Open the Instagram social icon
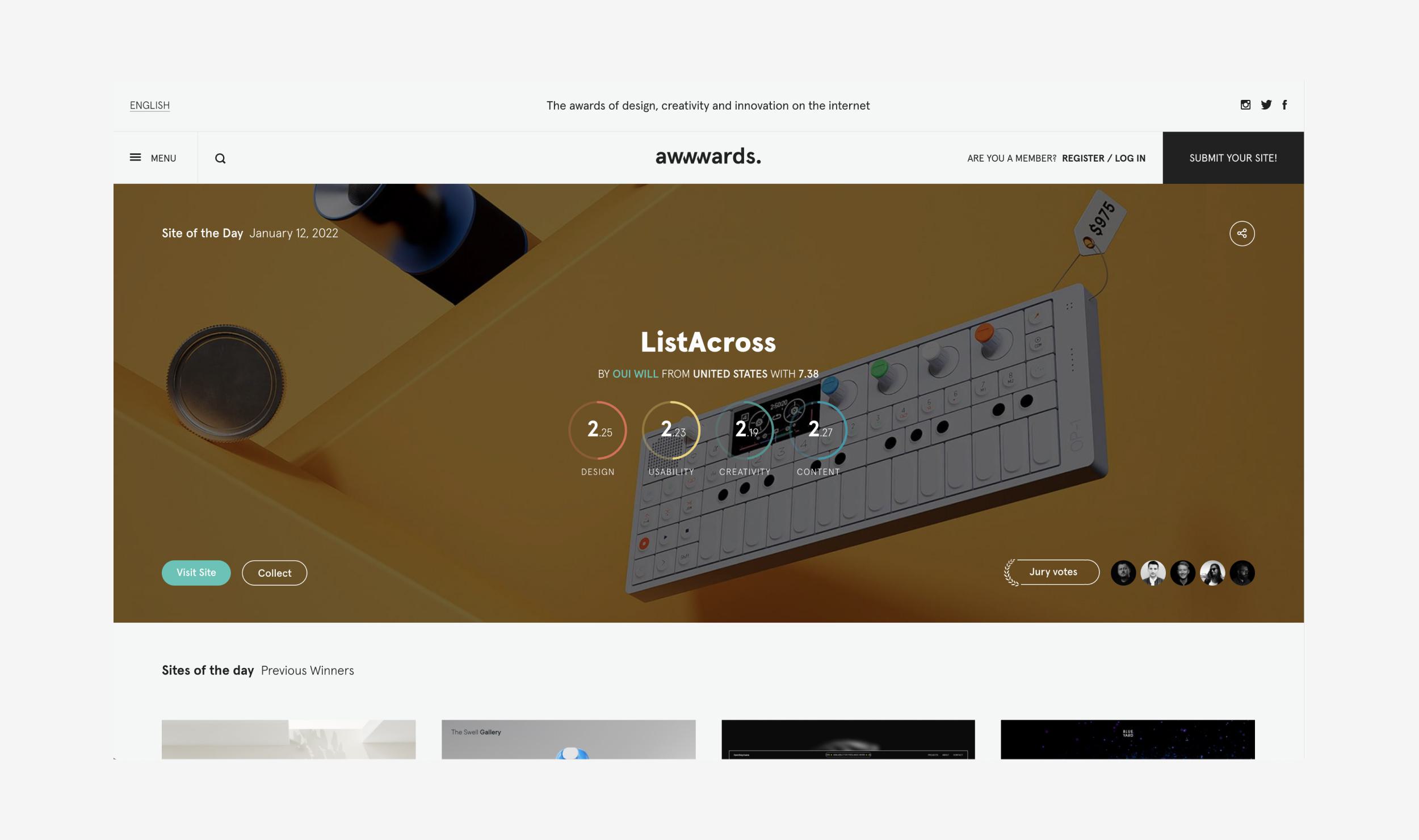 pyautogui.click(x=1245, y=104)
